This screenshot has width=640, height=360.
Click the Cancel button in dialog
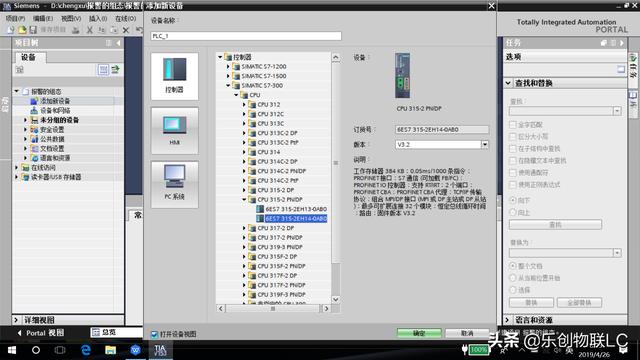[x=467, y=333]
